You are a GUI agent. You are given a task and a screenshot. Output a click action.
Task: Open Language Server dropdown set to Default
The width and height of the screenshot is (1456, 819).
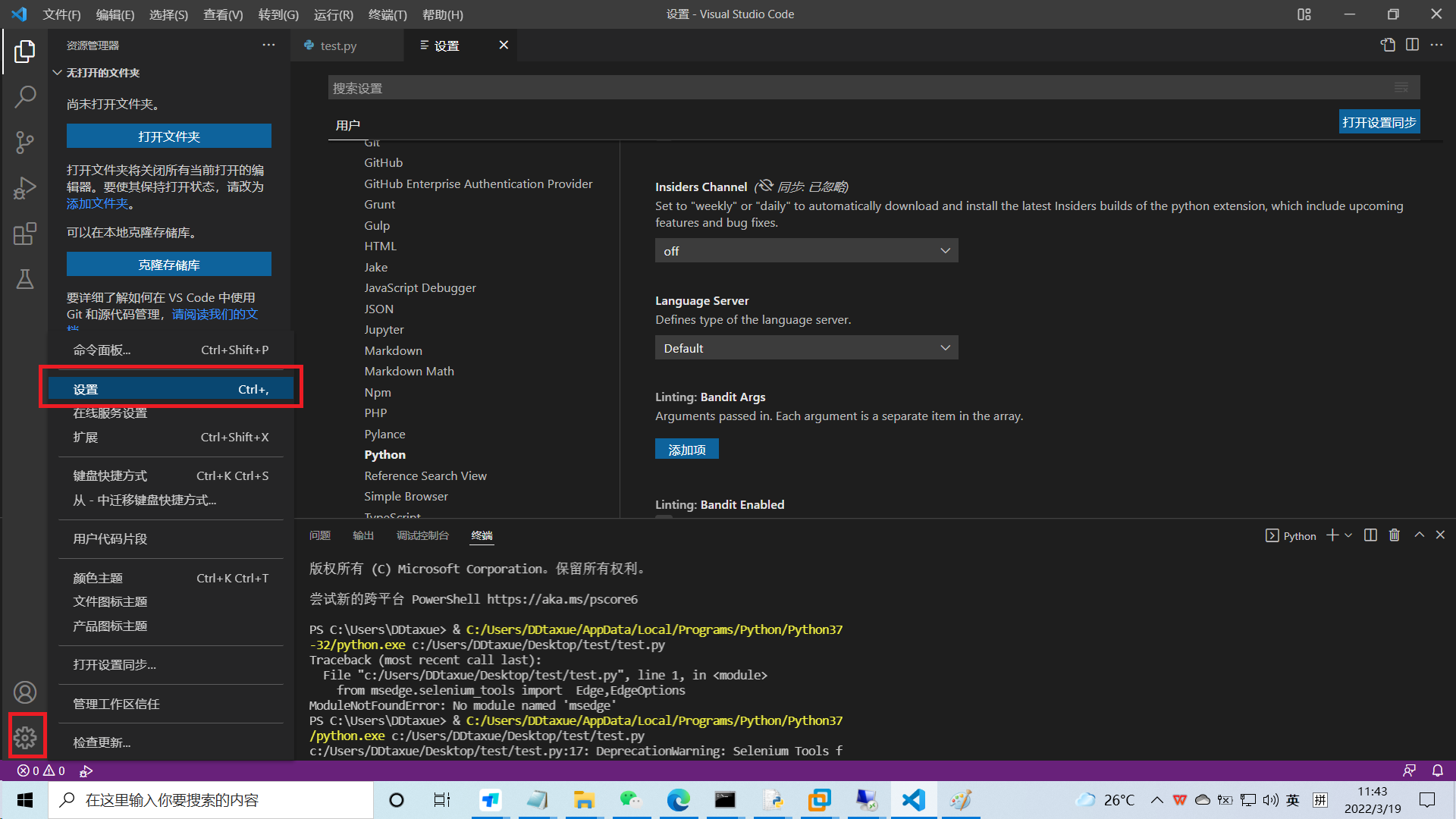point(806,348)
